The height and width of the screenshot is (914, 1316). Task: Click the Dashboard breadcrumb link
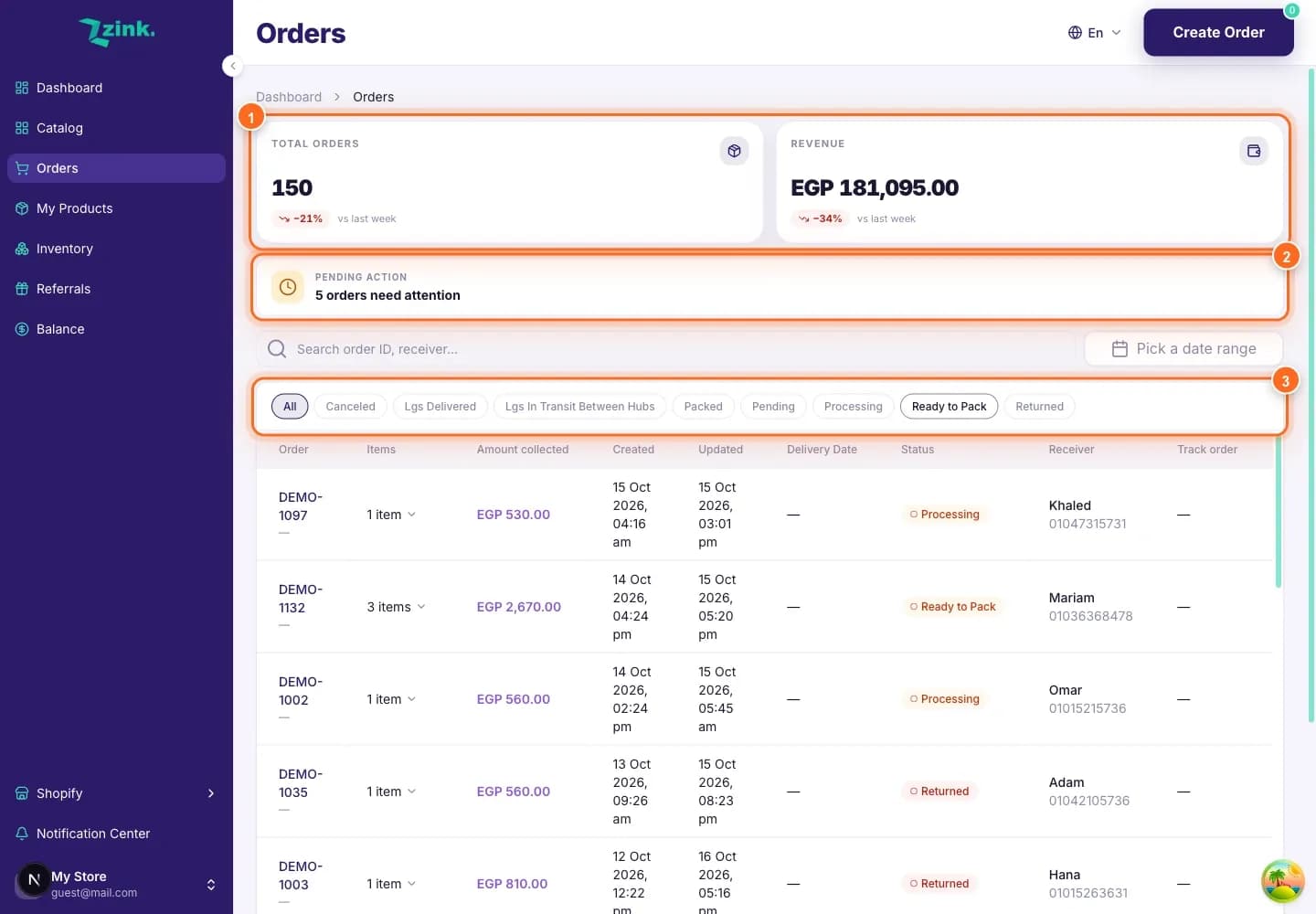tap(289, 97)
